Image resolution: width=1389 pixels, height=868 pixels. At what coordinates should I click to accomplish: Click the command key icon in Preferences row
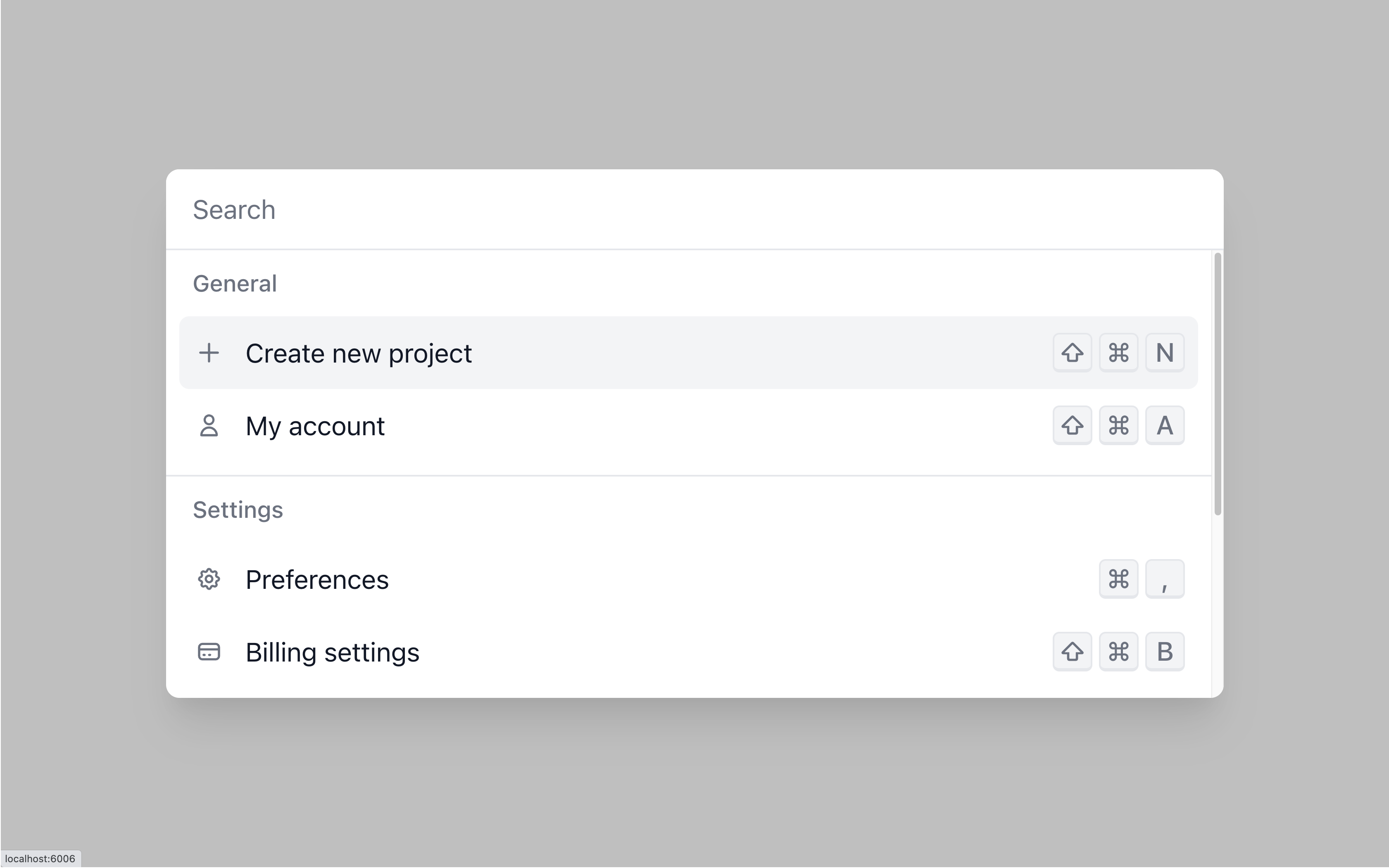(x=1118, y=579)
